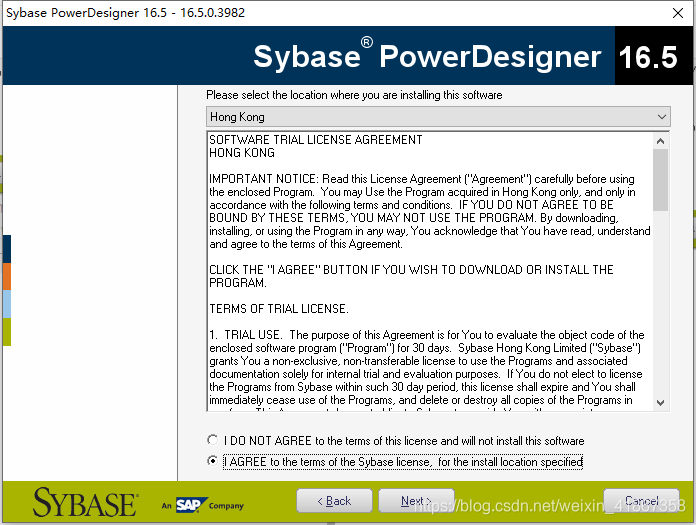The height and width of the screenshot is (525, 696).
Task: Click the license text scrollbar thumb
Action: click(x=660, y=180)
